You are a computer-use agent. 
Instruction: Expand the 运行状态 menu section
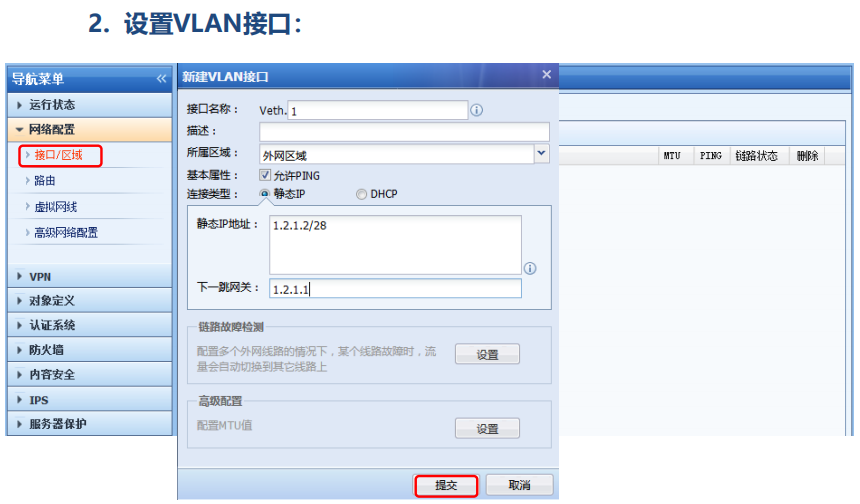90,105
